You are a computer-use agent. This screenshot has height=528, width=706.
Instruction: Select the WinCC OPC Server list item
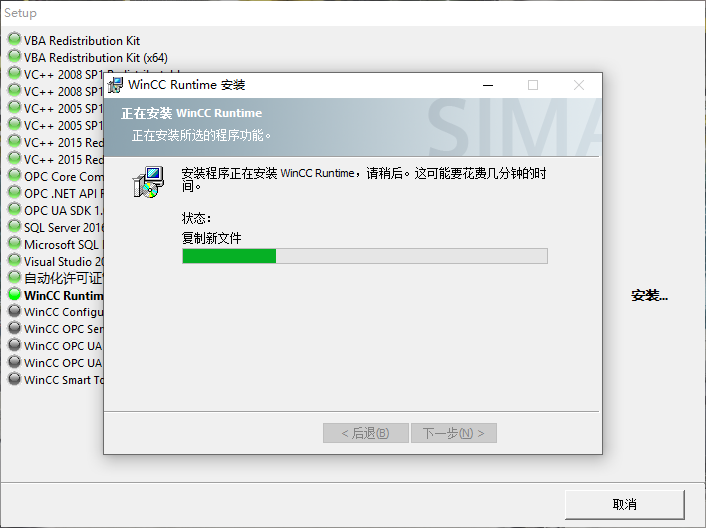pos(63,329)
